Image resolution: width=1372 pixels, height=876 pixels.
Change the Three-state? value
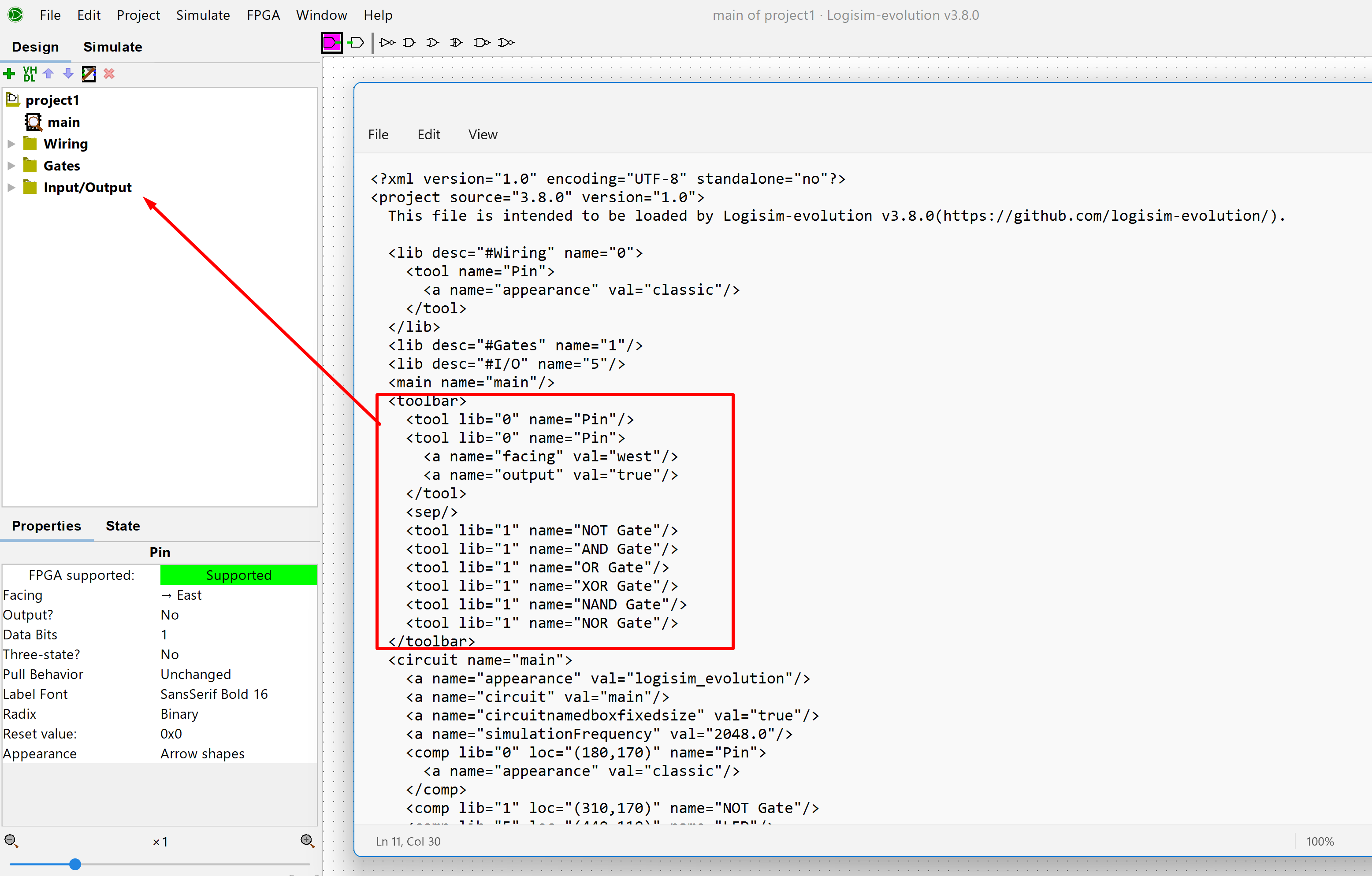(x=238, y=655)
